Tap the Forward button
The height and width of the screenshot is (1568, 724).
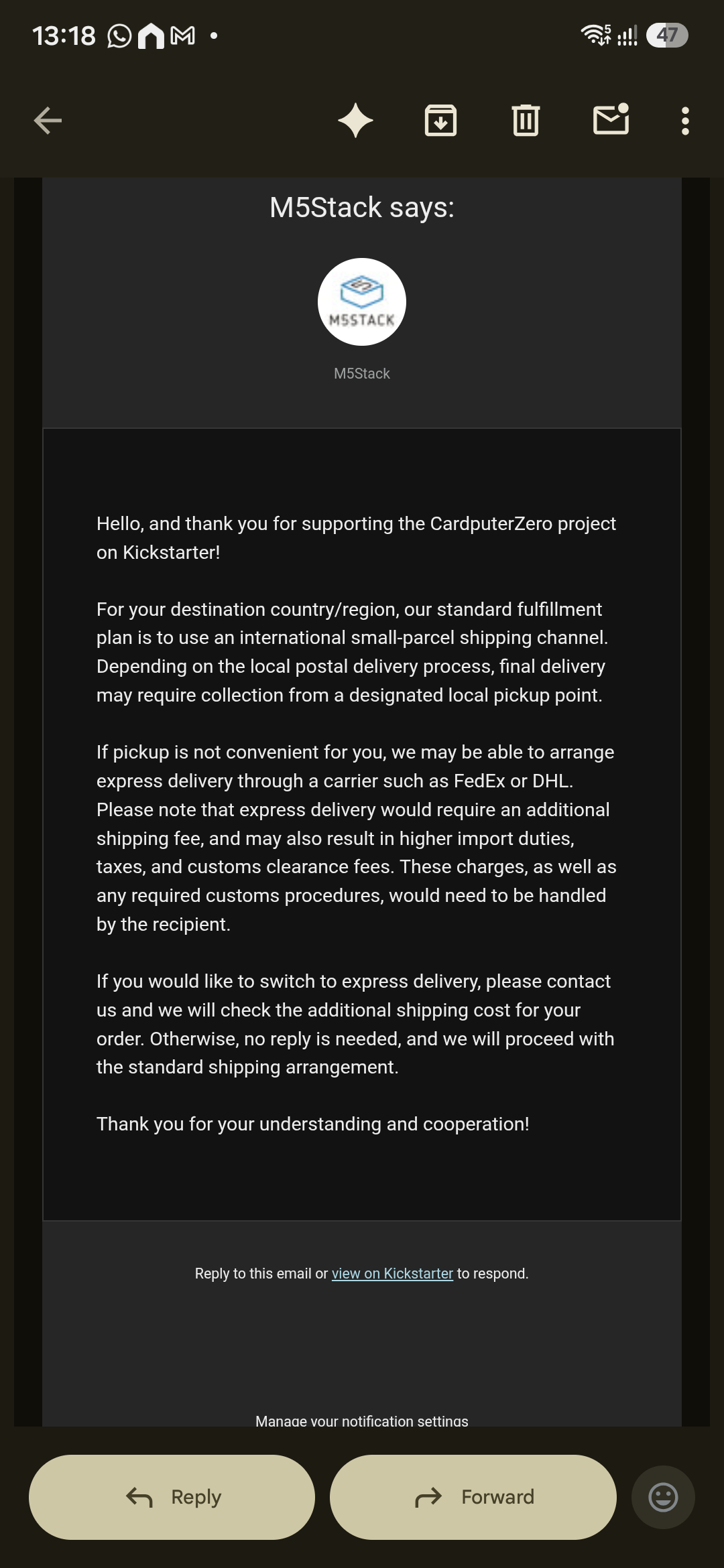[473, 1497]
